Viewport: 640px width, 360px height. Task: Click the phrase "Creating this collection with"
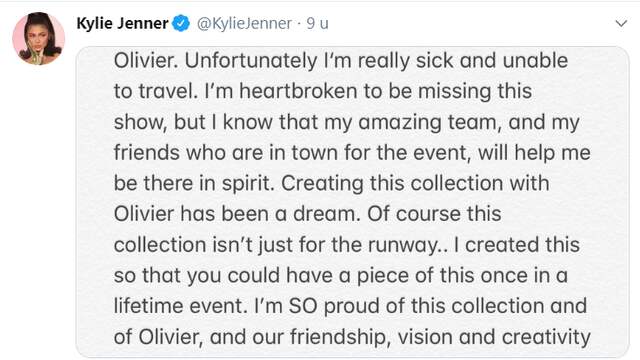[415, 183]
